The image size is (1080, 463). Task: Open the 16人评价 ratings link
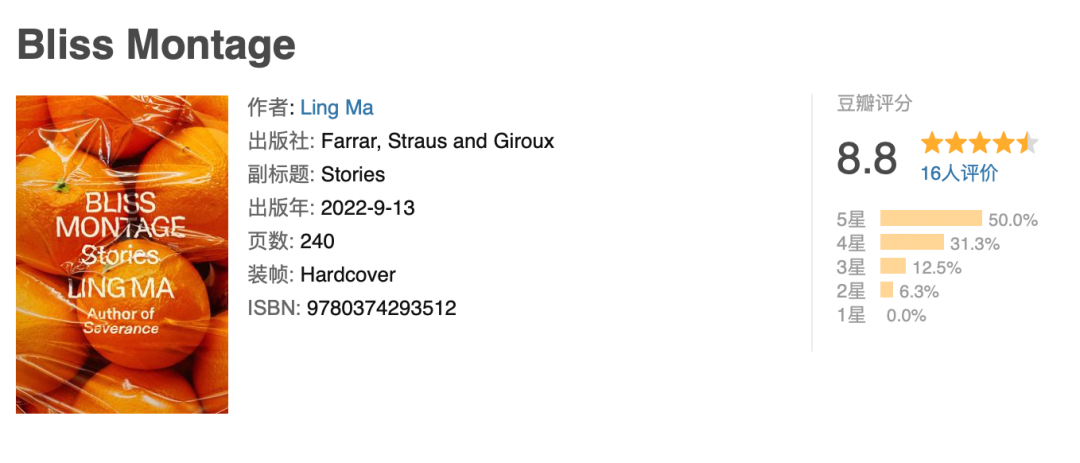point(959,173)
